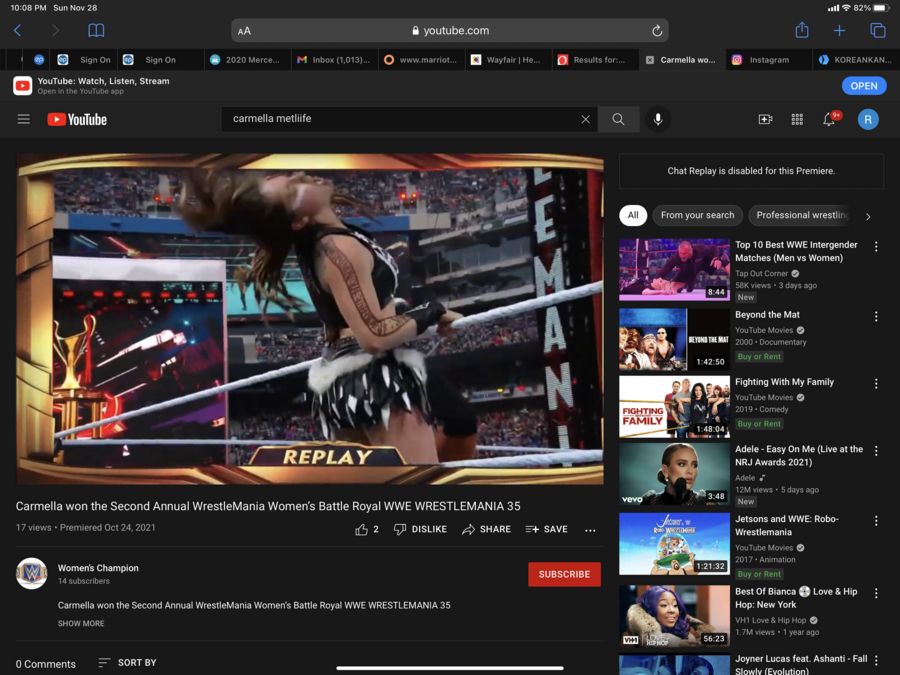Switch to KOREANKAN... tab
The height and width of the screenshot is (675, 900).
(856, 60)
